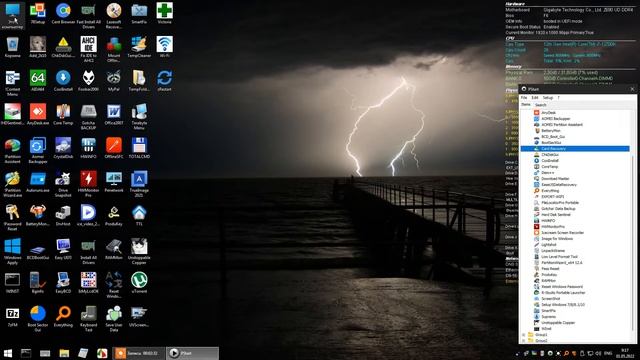
Task: Click the PStart taskbar button
Action: tap(192, 353)
